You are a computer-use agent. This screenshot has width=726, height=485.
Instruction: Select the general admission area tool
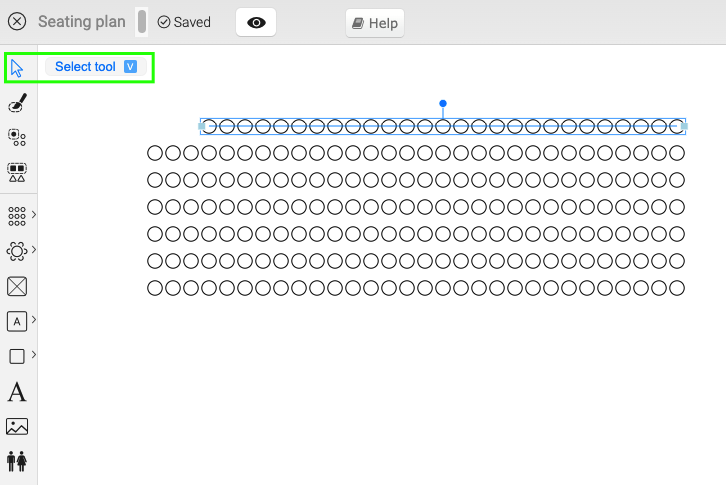pyautogui.click(x=17, y=321)
